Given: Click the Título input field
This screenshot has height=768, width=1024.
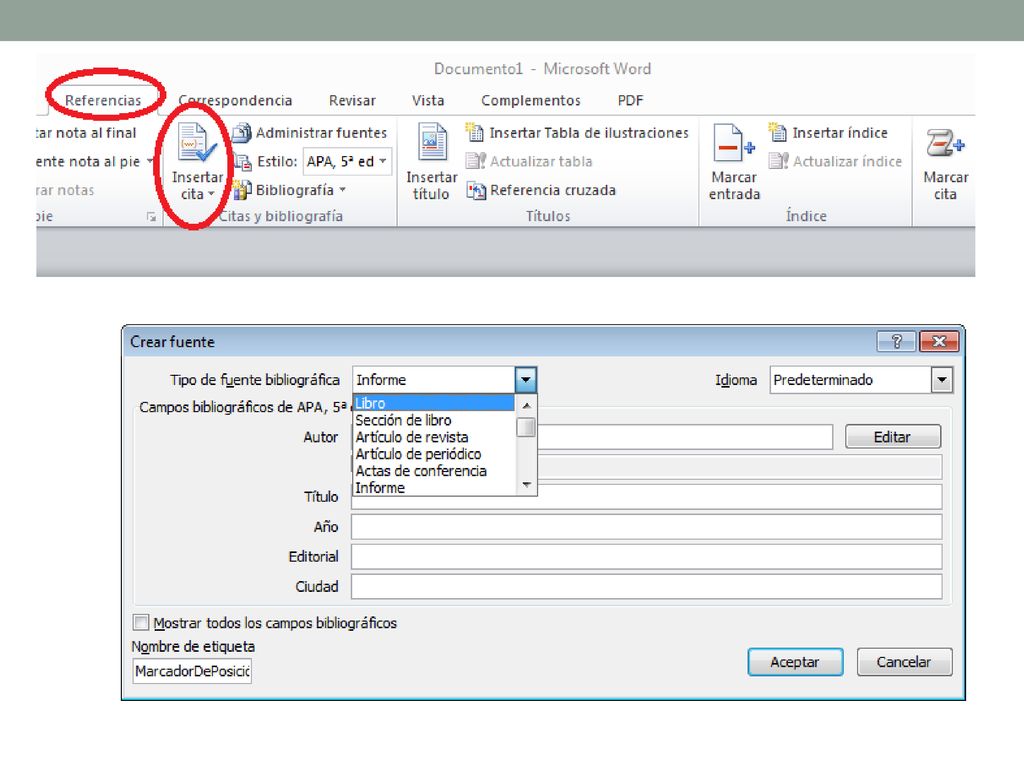Looking at the screenshot, I should 647,496.
